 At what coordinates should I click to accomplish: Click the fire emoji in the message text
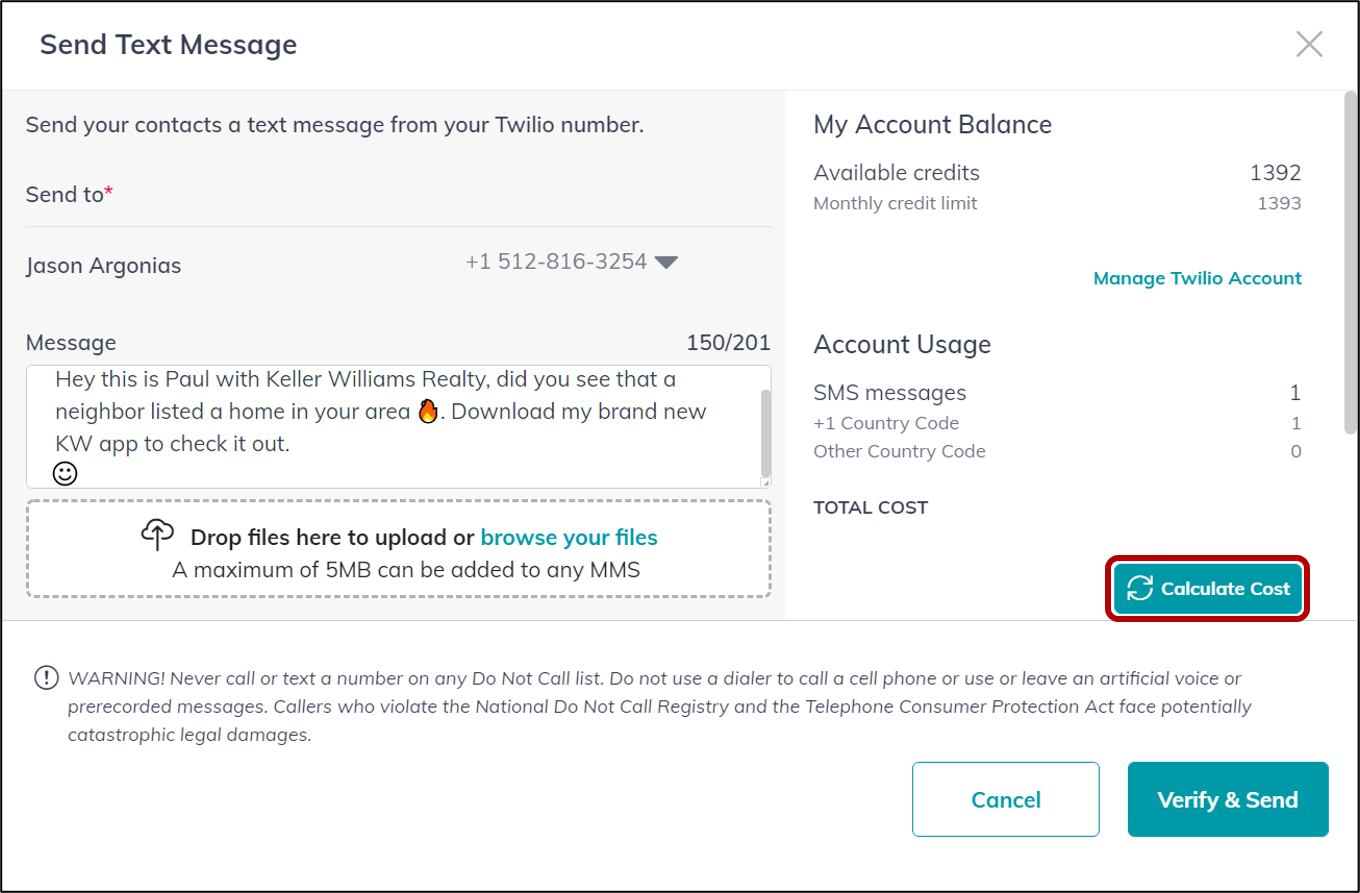(x=428, y=410)
